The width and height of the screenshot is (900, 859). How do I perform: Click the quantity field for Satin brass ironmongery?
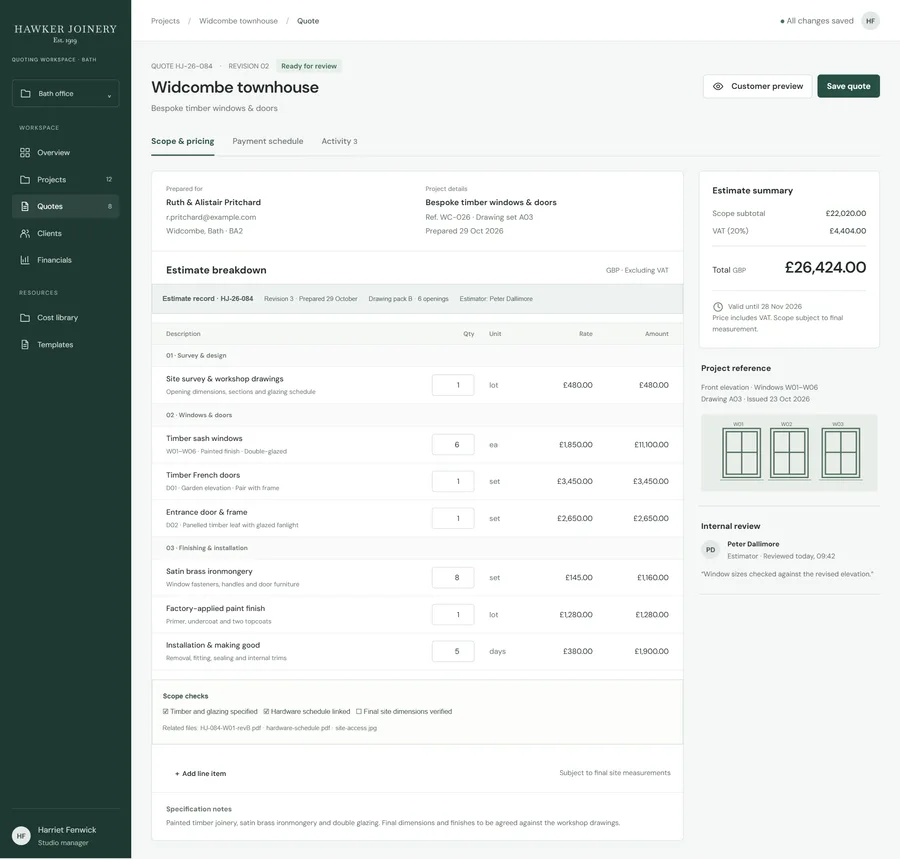point(453,578)
